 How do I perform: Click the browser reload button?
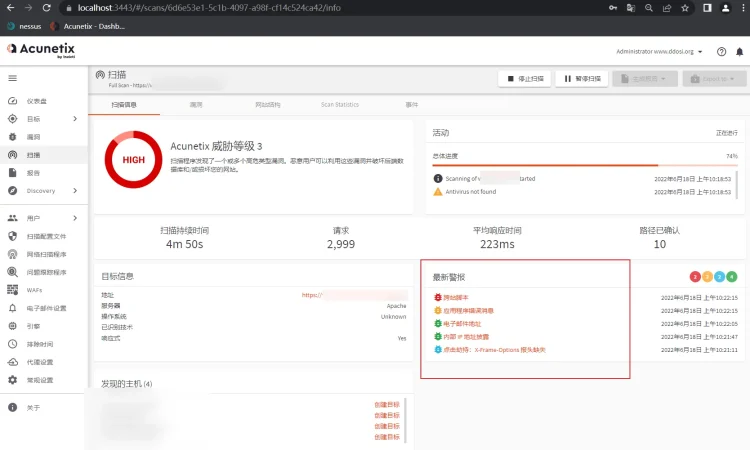click(x=46, y=8)
